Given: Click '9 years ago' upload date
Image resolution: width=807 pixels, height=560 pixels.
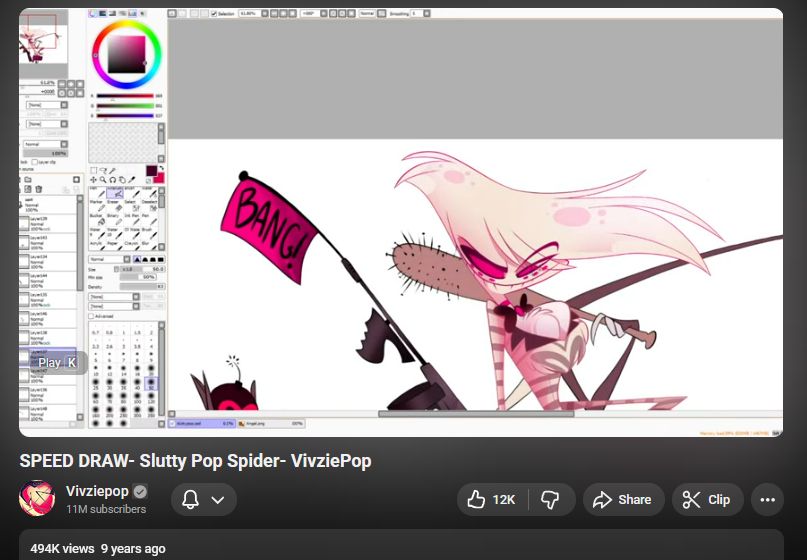Looking at the screenshot, I should (133, 549).
